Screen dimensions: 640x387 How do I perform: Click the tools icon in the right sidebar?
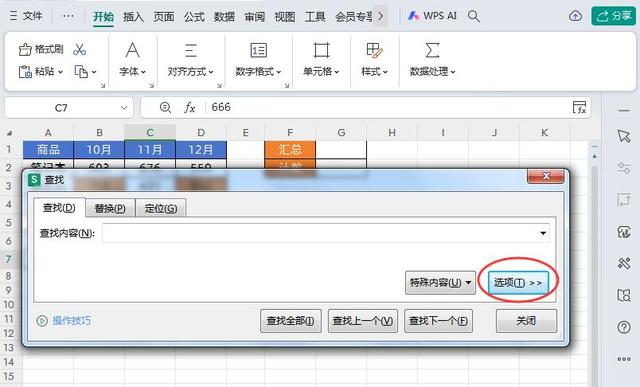(x=624, y=263)
